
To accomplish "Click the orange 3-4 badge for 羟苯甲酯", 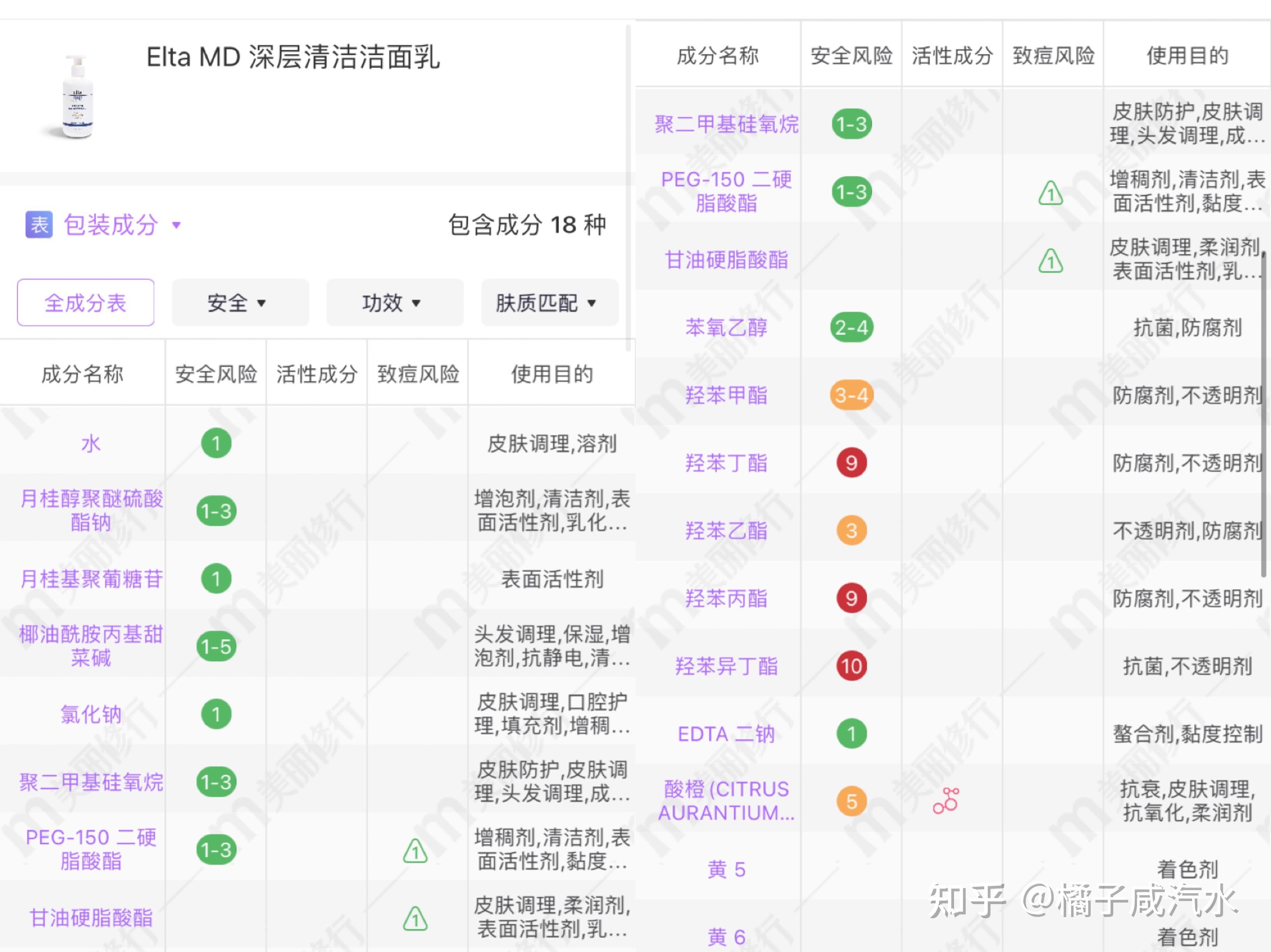I will (852, 395).
